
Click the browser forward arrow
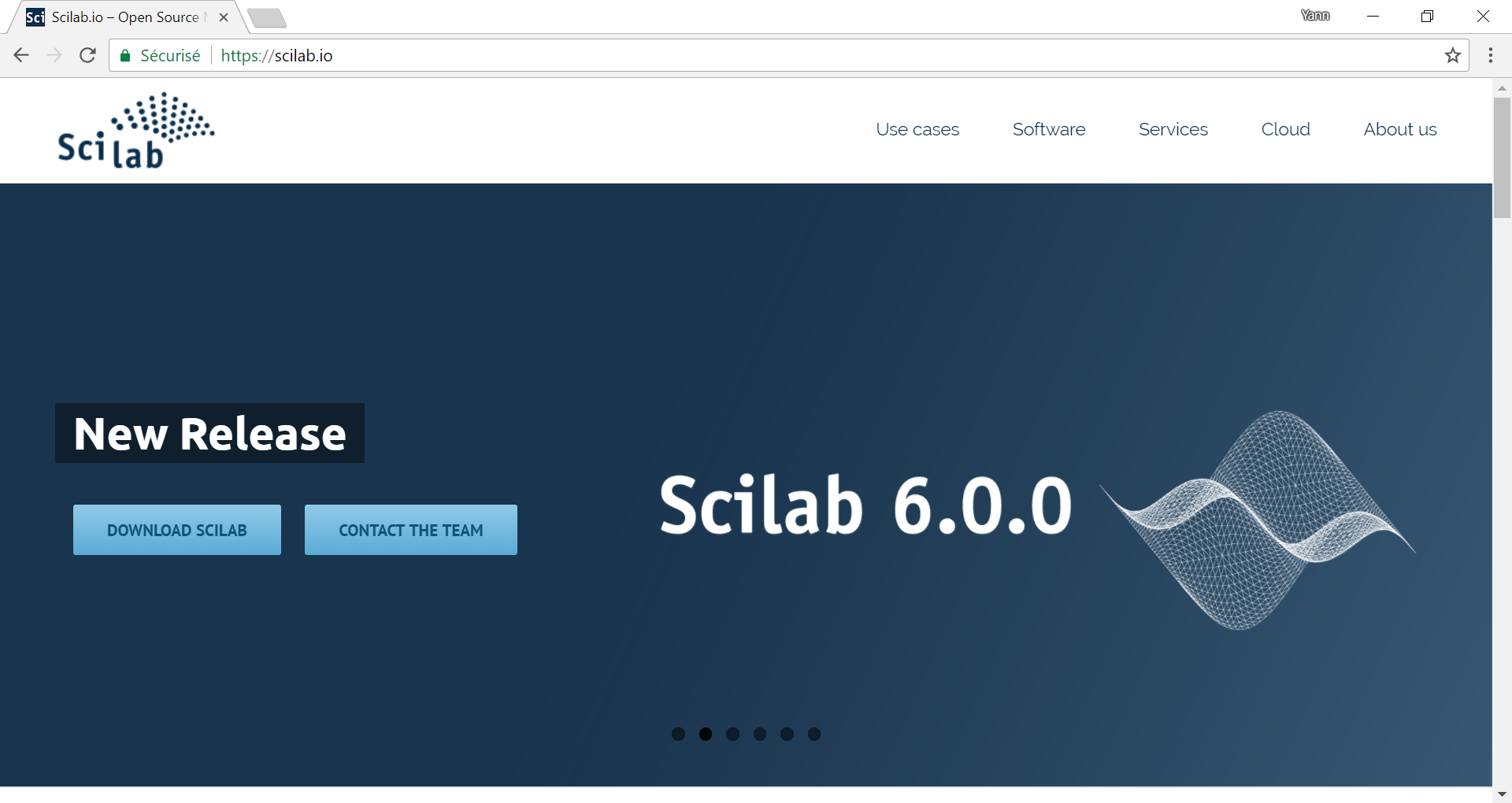click(54, 55)
